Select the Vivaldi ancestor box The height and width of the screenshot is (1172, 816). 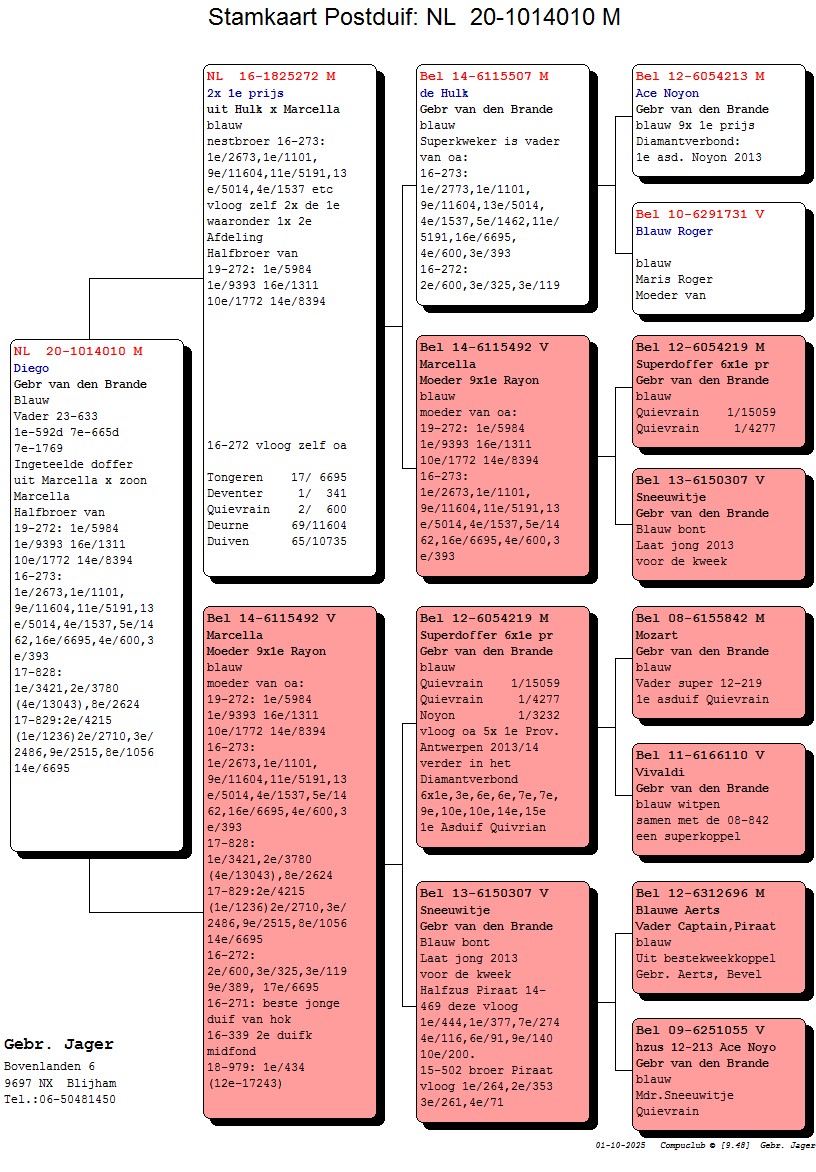pos(718,797)
